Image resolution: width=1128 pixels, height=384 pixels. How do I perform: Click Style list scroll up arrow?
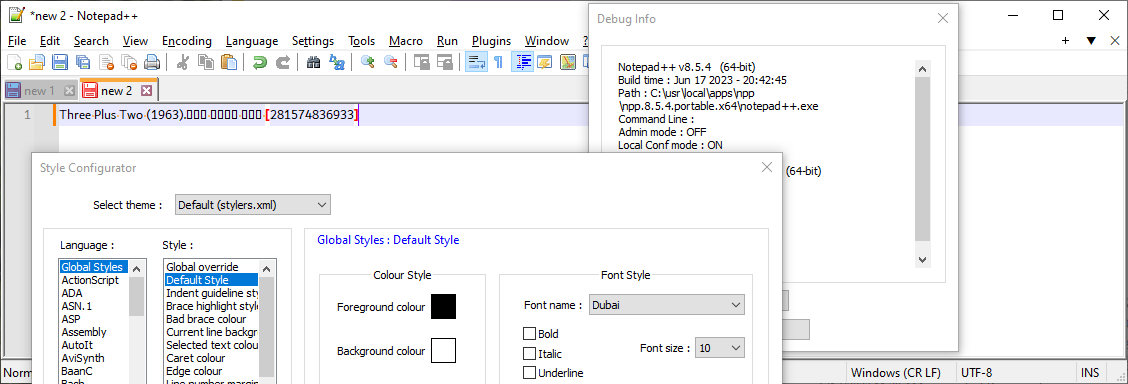click(266, 268)
